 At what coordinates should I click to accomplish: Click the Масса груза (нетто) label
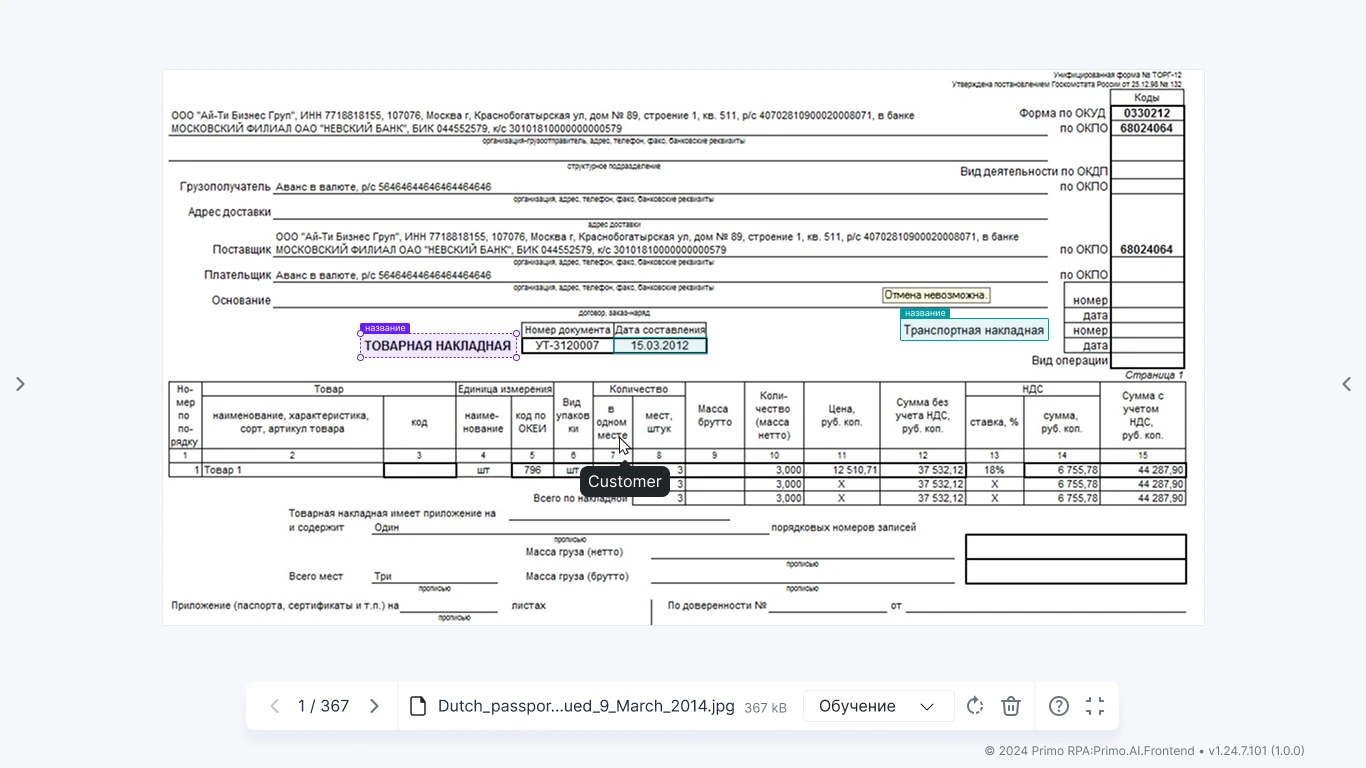coord(574,552)
